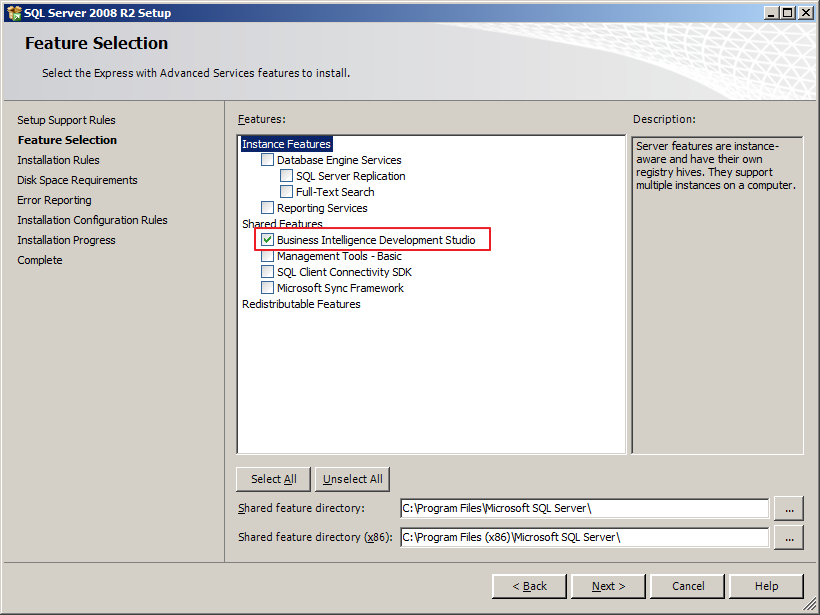Click the Shared feature directory (x86) field
Screen dimensions: 820x615
point(585,537)
